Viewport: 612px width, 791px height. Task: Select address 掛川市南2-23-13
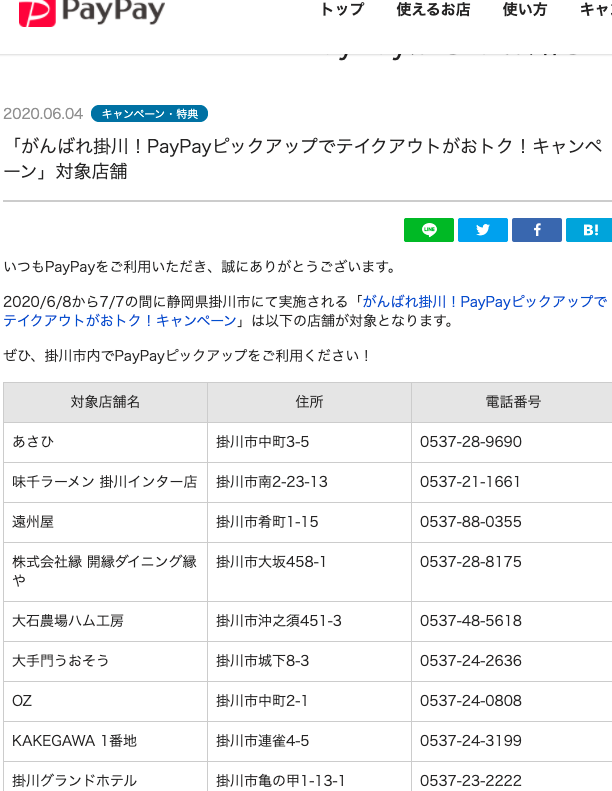click(x=272, y=482)
